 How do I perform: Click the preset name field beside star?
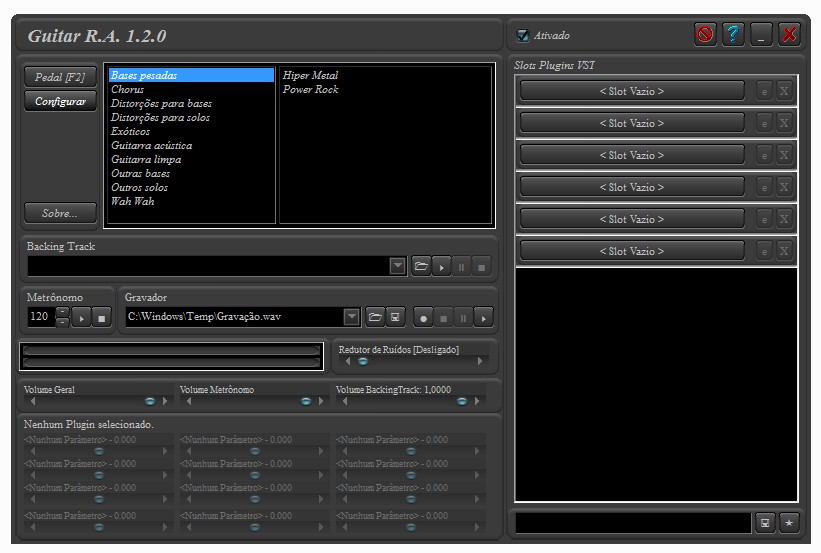pyautogui.click(x=634, y=523)
